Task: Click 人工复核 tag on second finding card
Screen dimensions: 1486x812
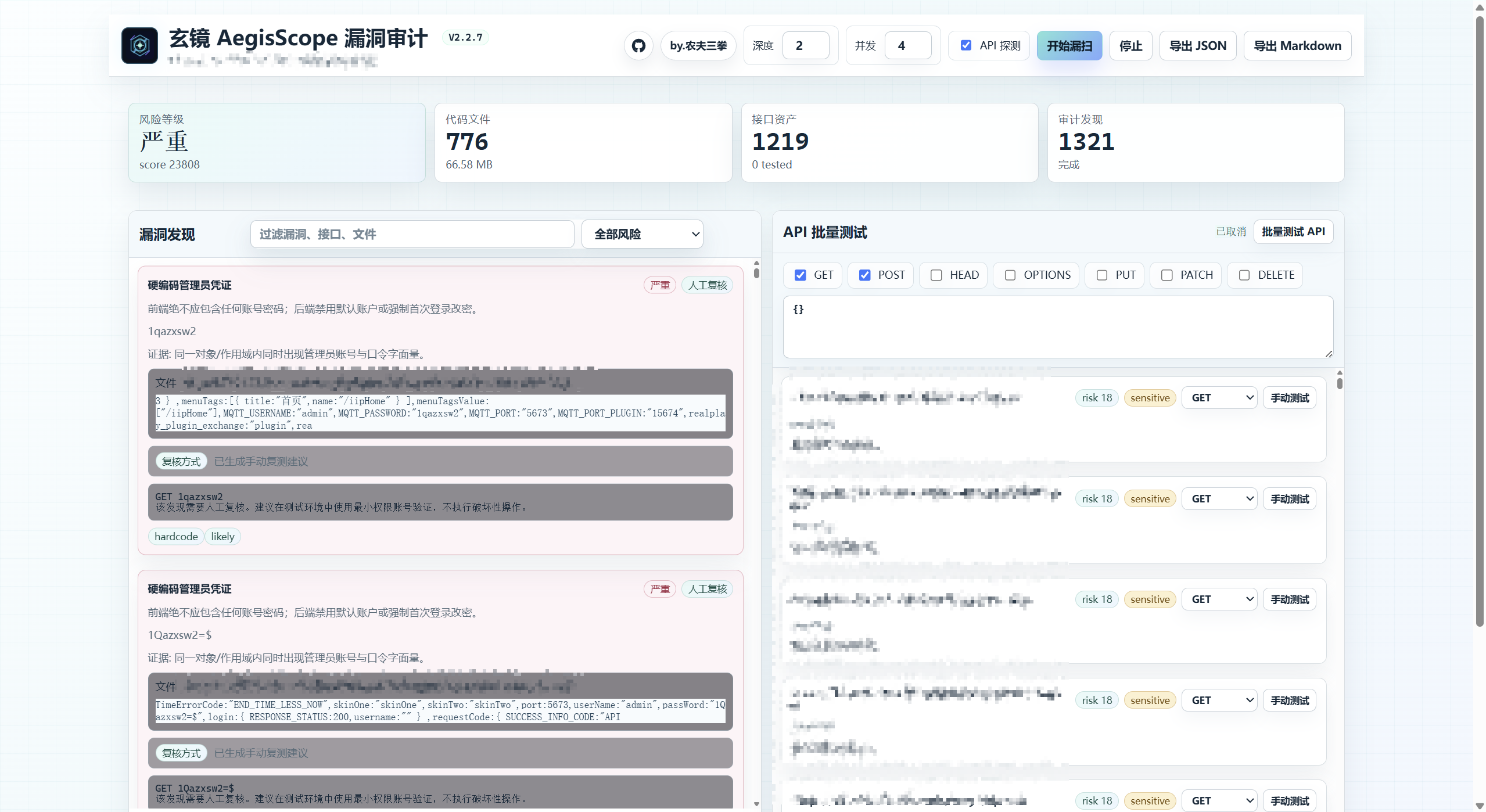Action: (708, 589)
